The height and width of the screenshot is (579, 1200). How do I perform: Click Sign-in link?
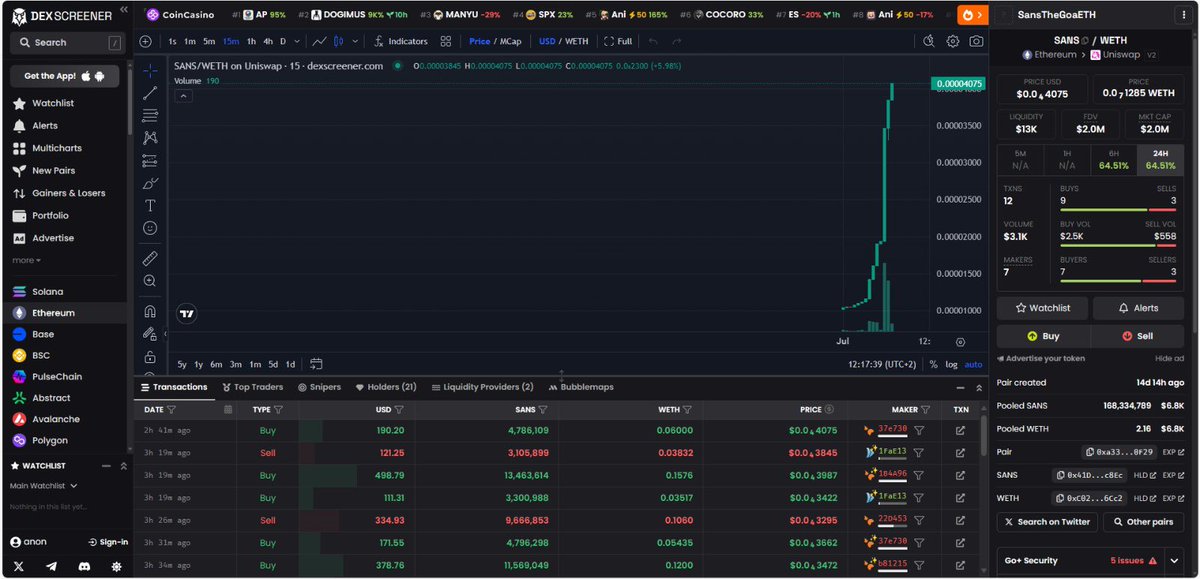click(109, 542)
